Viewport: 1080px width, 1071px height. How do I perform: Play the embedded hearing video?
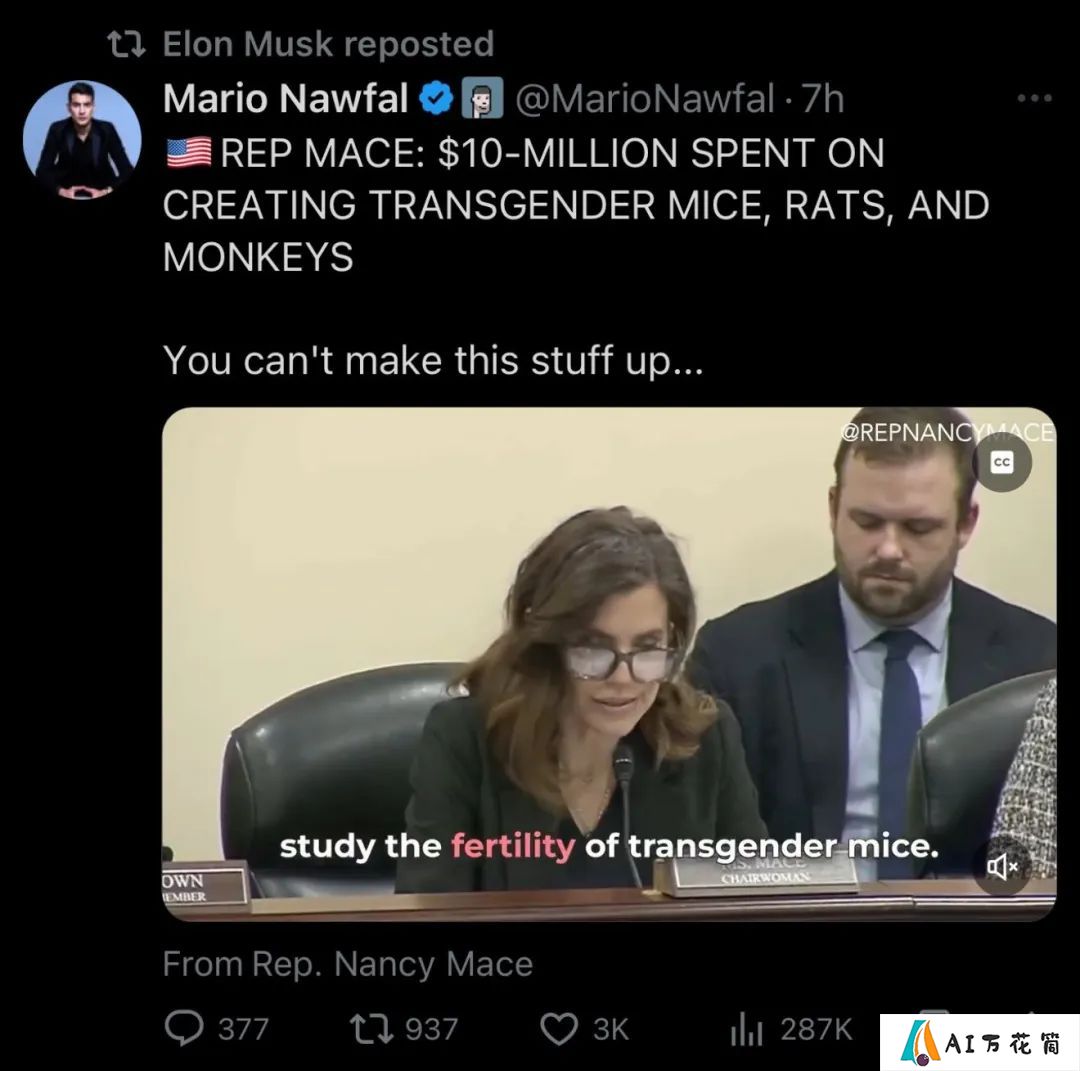pos(609,664)
